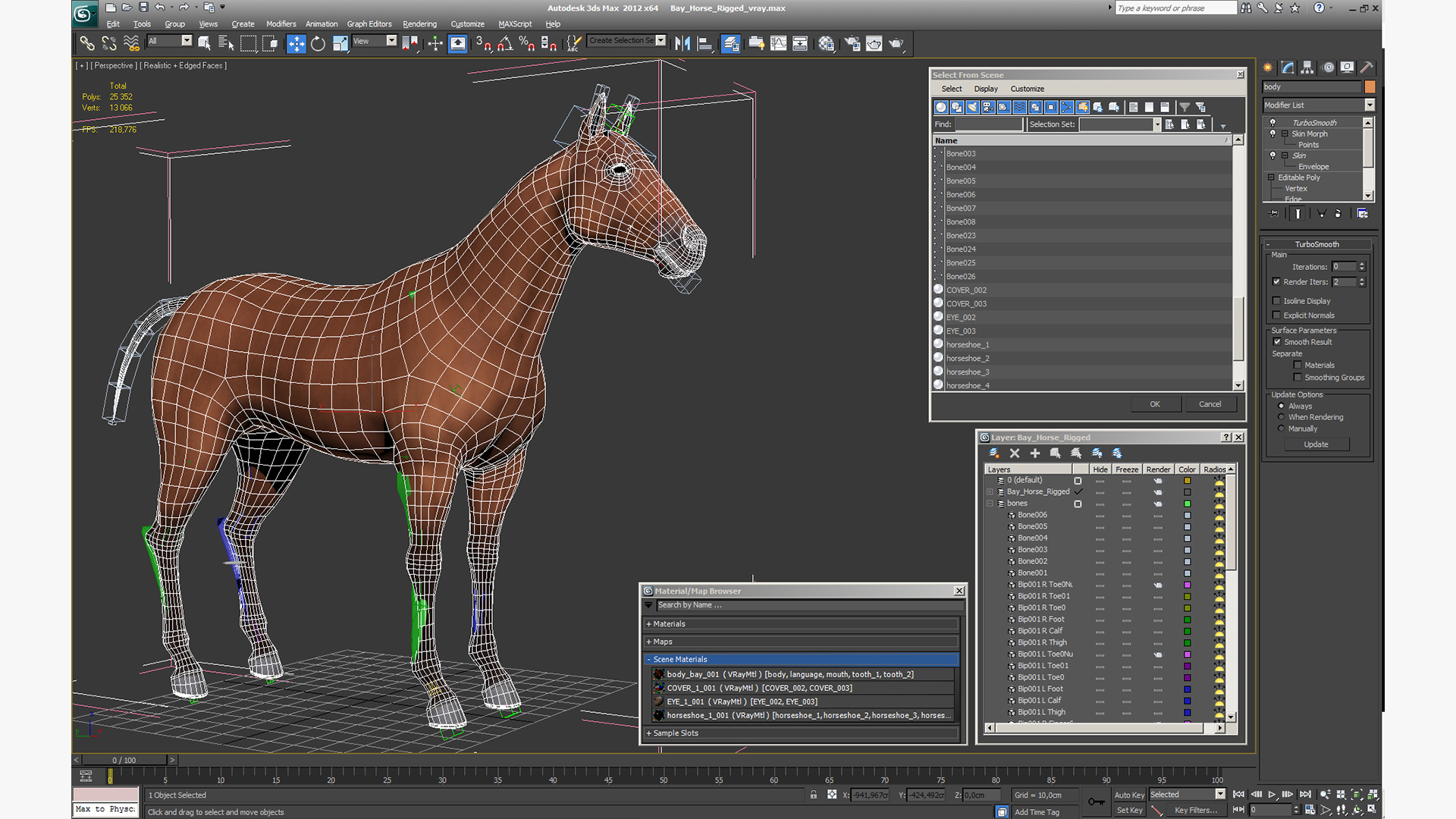Enable Explicit Normals checkbox
This screenshot has height=819, width=1456.
(x=1276, y=315)
